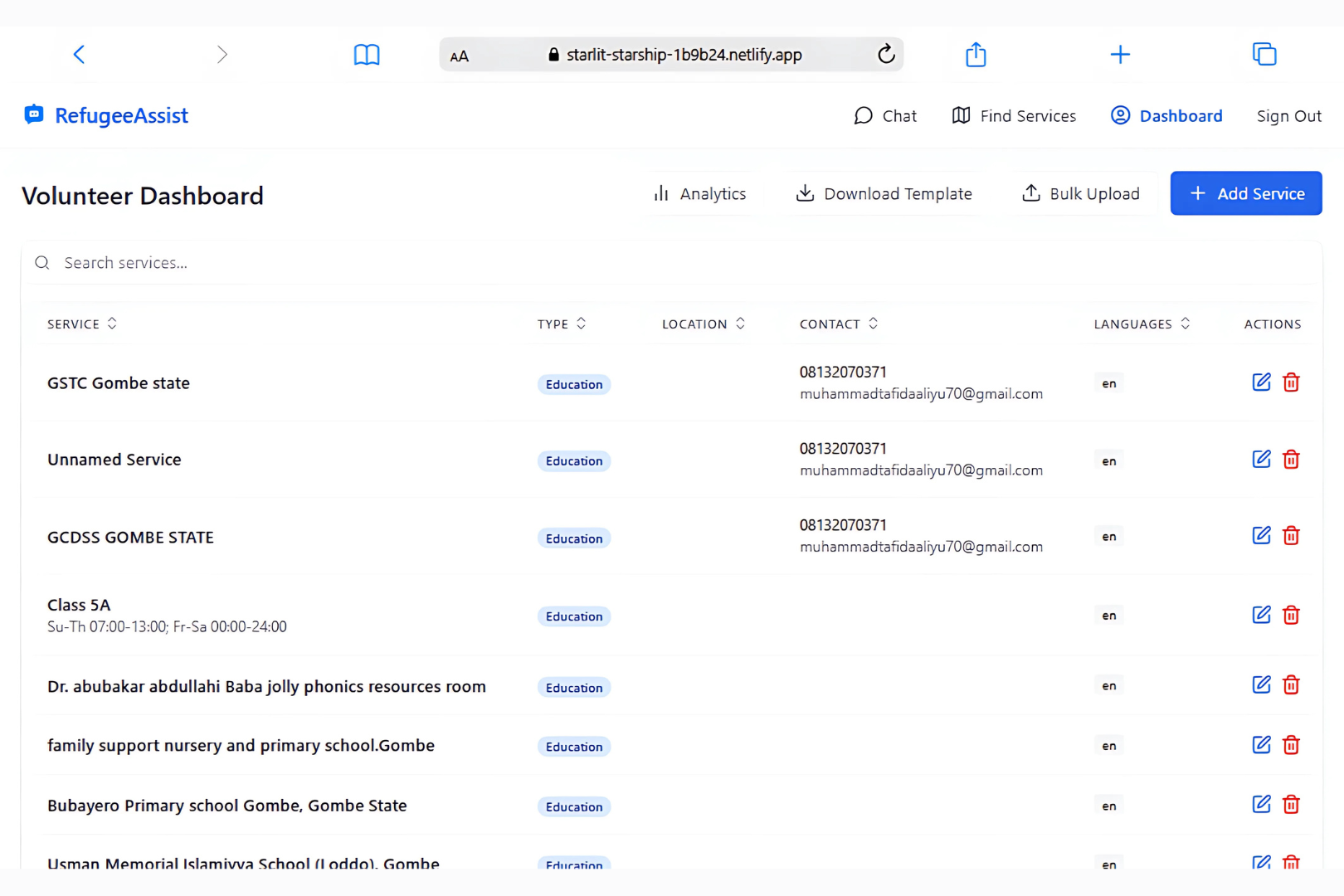
Task: Delete the GCDSS GOMBE STATE service
Action: pyautogui.click(x=1291, y=535)
